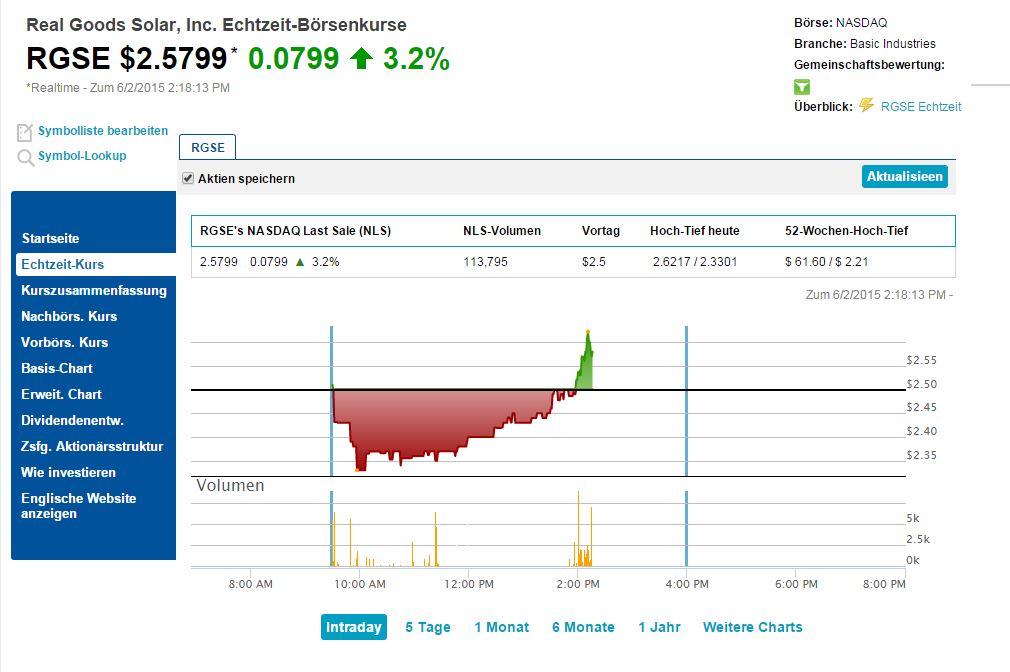The height and width of the screenshot is (672, 1010).
Task: Click the green up arrow beside 3.2%
Action: click(x=361, y=58)
